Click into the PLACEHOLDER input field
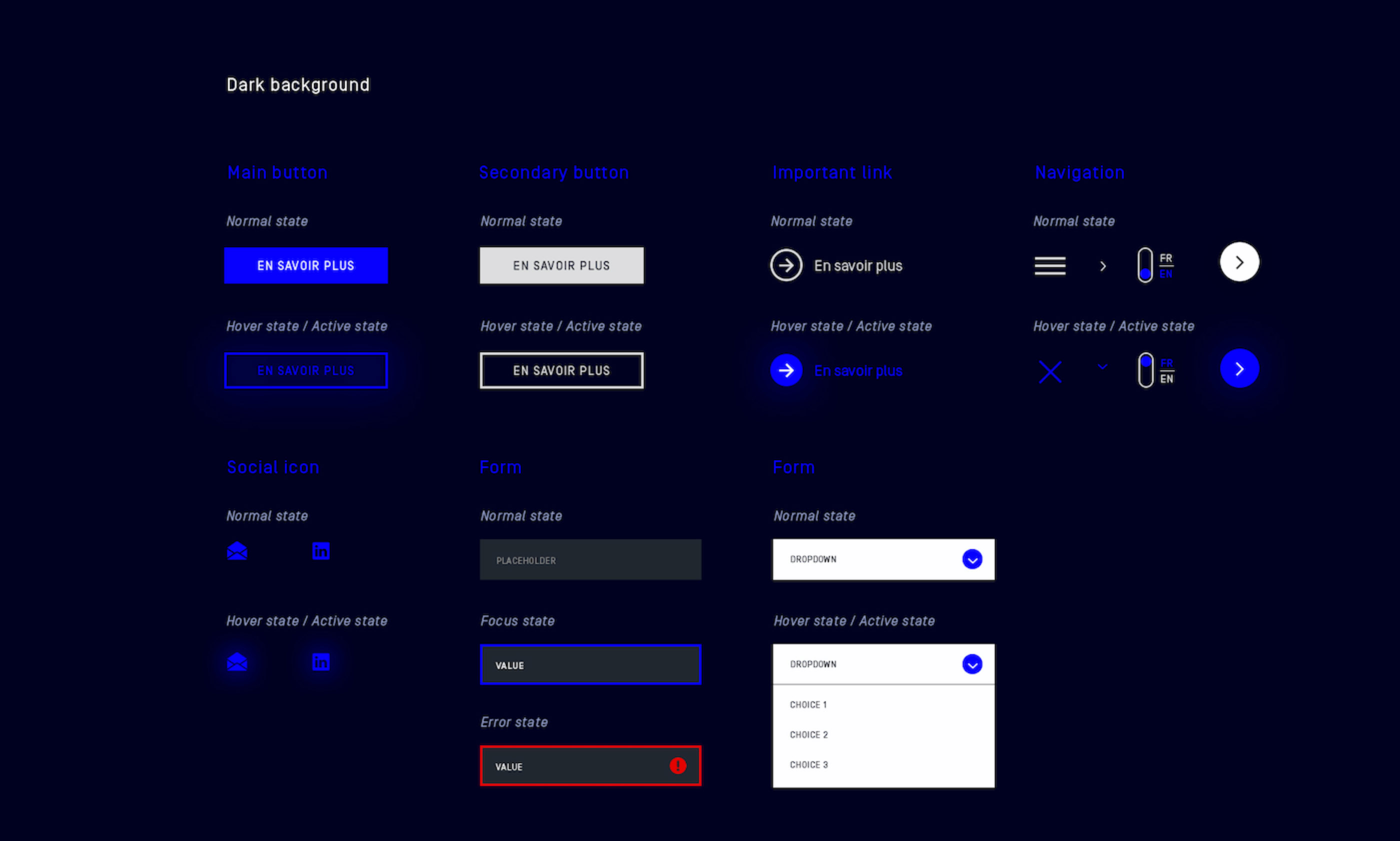This screenshot has height=841, width=1400. click(x=590, y=559)
